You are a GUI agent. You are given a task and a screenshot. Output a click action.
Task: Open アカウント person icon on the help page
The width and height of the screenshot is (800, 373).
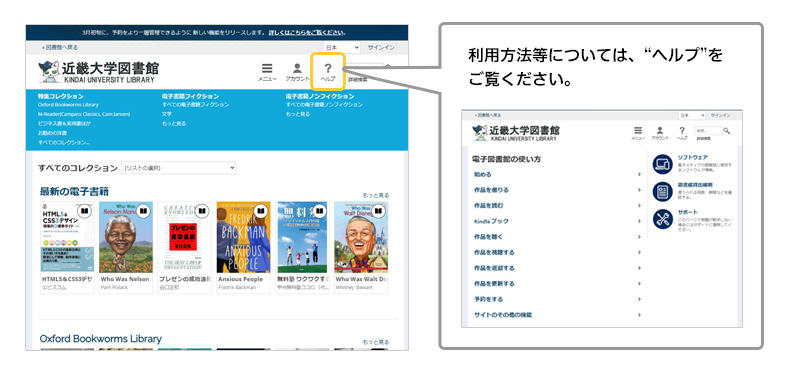pos(660,131)
